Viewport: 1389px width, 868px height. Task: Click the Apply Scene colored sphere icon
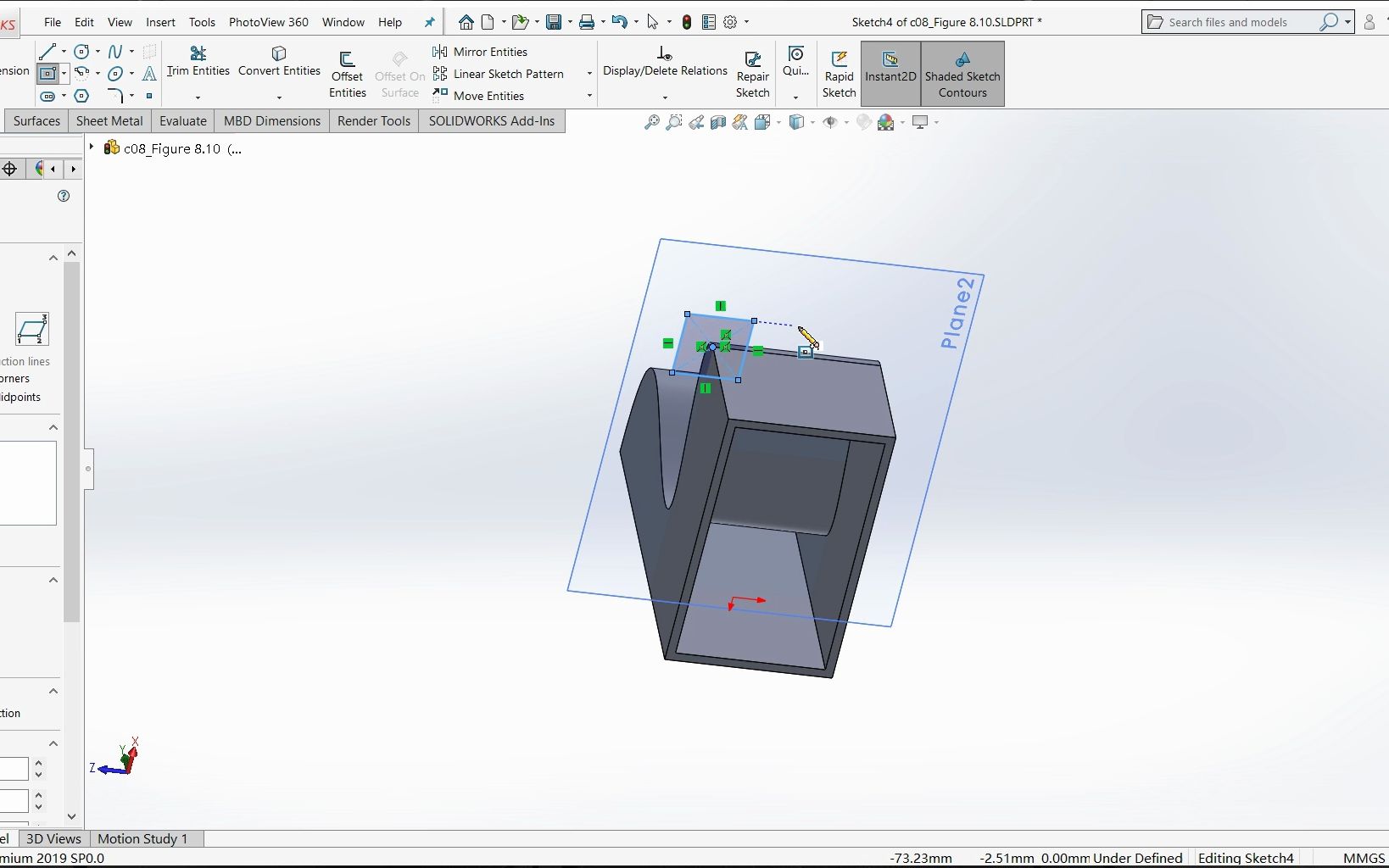(x=884, y=122)
